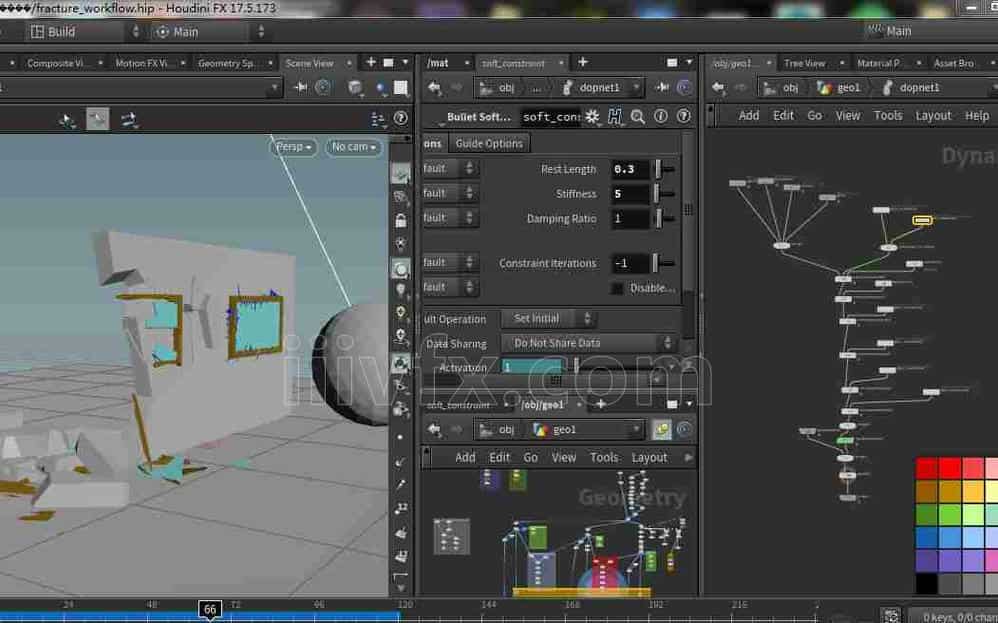Viewport: 998px width, 623px height.
Task: Click the node info (i) icon
Action: point(660,117)
